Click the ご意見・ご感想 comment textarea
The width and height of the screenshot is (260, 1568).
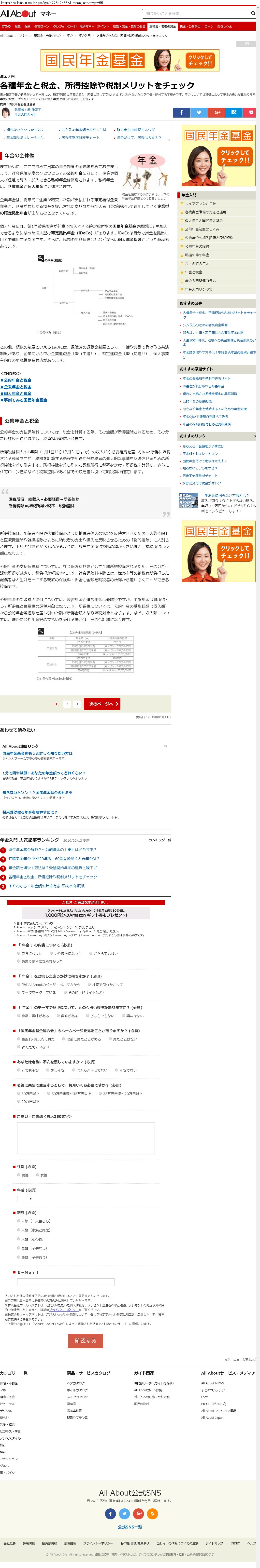(85, 1138)
